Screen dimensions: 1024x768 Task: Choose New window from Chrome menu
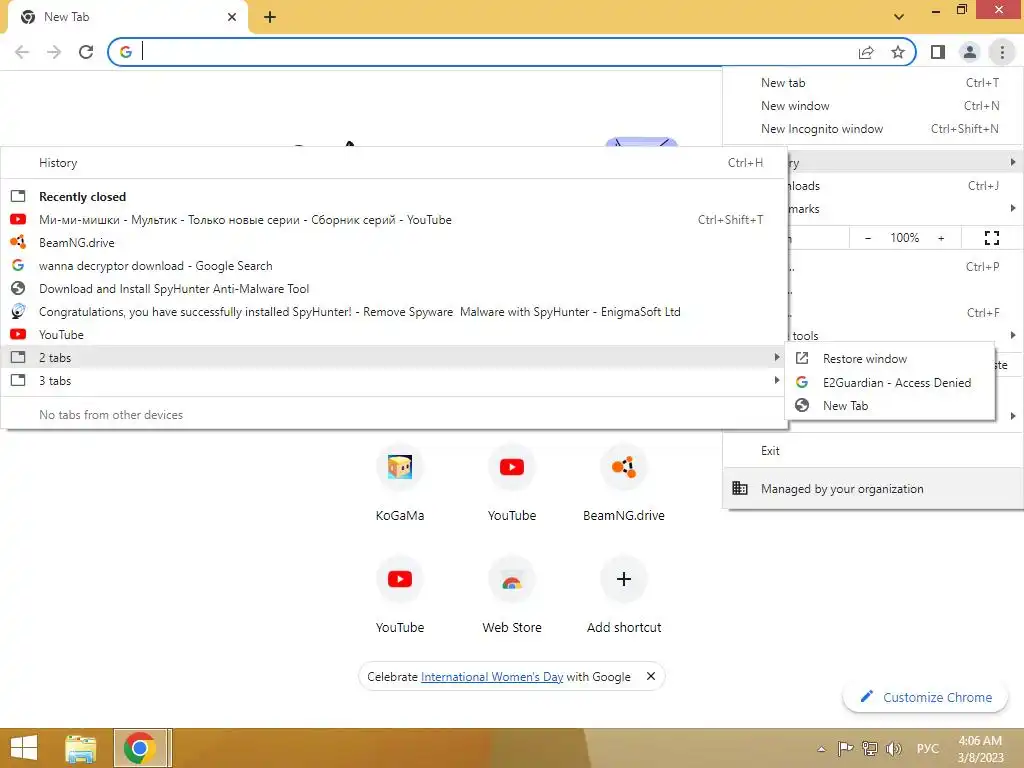(x=873, y=106)
